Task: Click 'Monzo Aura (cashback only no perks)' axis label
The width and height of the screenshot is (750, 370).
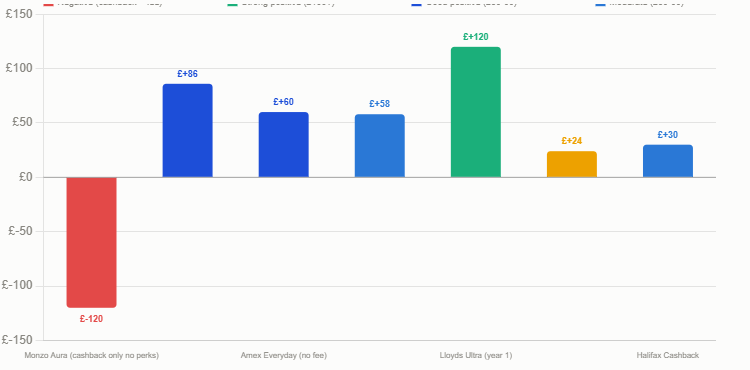Action: tap(91, 356)
